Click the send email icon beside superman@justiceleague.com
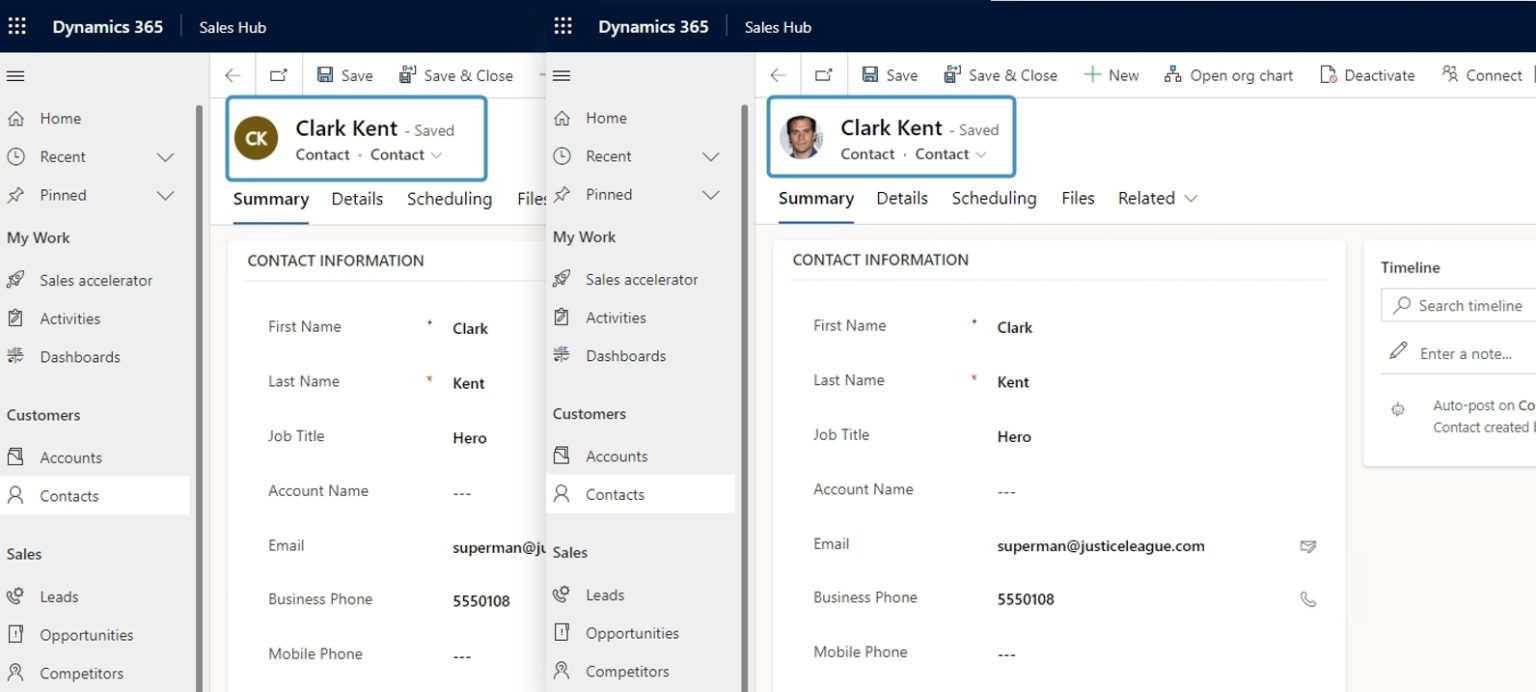Image resolution: width=1536 pixels, height=692 pixels. coord(1307,546)
